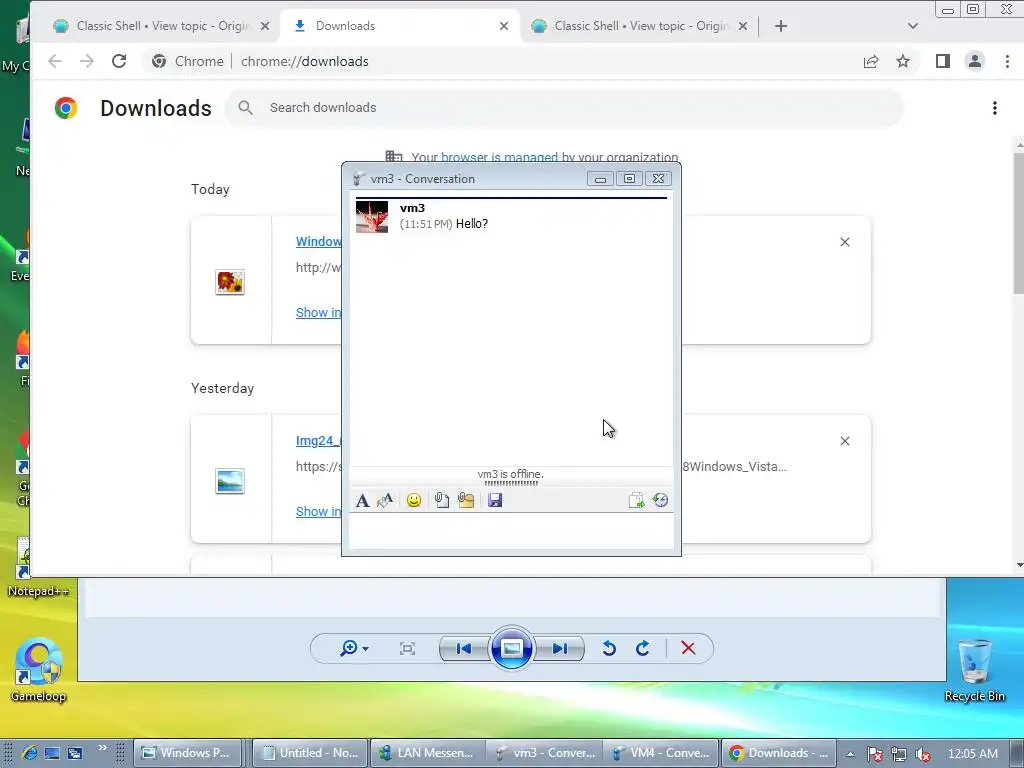Go back in Chrome
Screen dimensions: 1024x768
[x=55, y=61]
